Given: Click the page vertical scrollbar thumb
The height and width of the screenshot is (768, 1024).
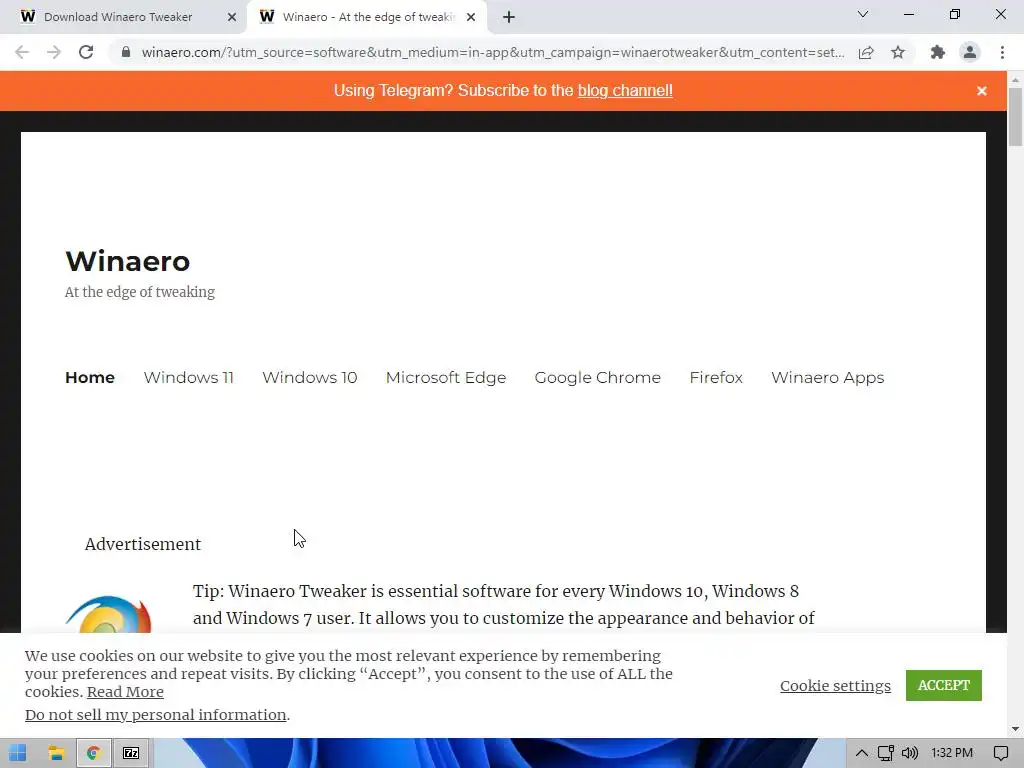Looking at the screenshot, I should click(x=1015, y=117).
